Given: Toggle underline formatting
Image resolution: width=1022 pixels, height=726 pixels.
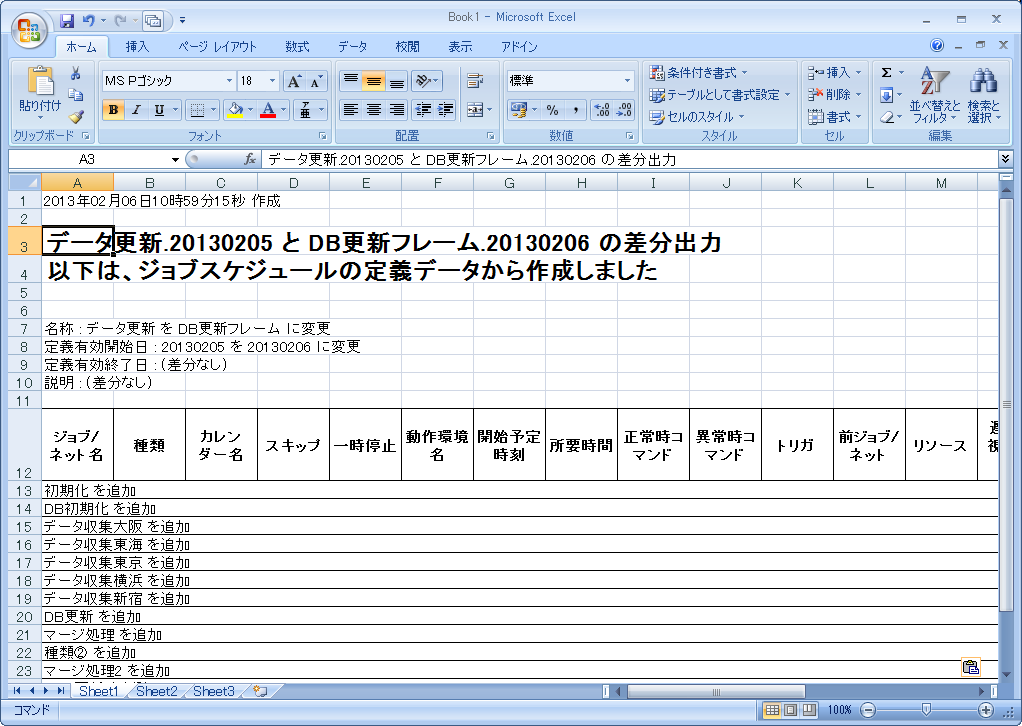Looking at the screenshot, I should click(x=158, y=110).
